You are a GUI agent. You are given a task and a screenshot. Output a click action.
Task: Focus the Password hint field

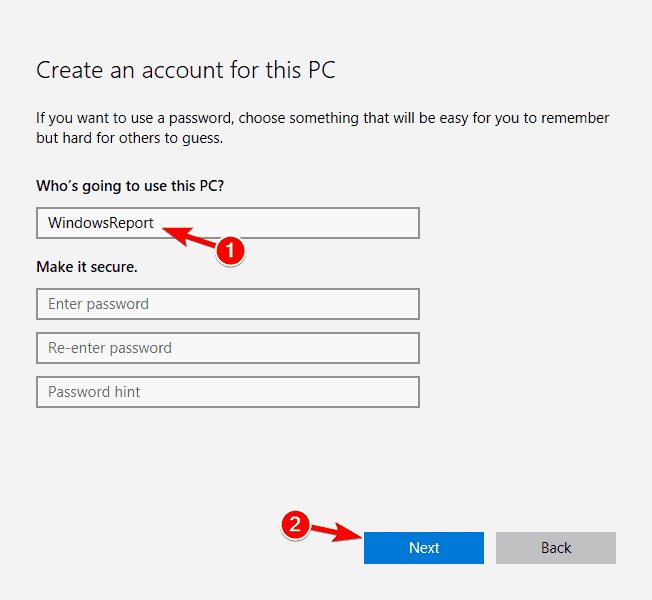(228, 392)
